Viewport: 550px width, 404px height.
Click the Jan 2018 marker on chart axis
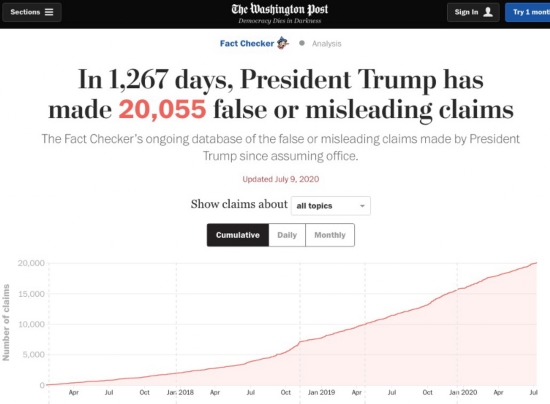coord(180,392)
